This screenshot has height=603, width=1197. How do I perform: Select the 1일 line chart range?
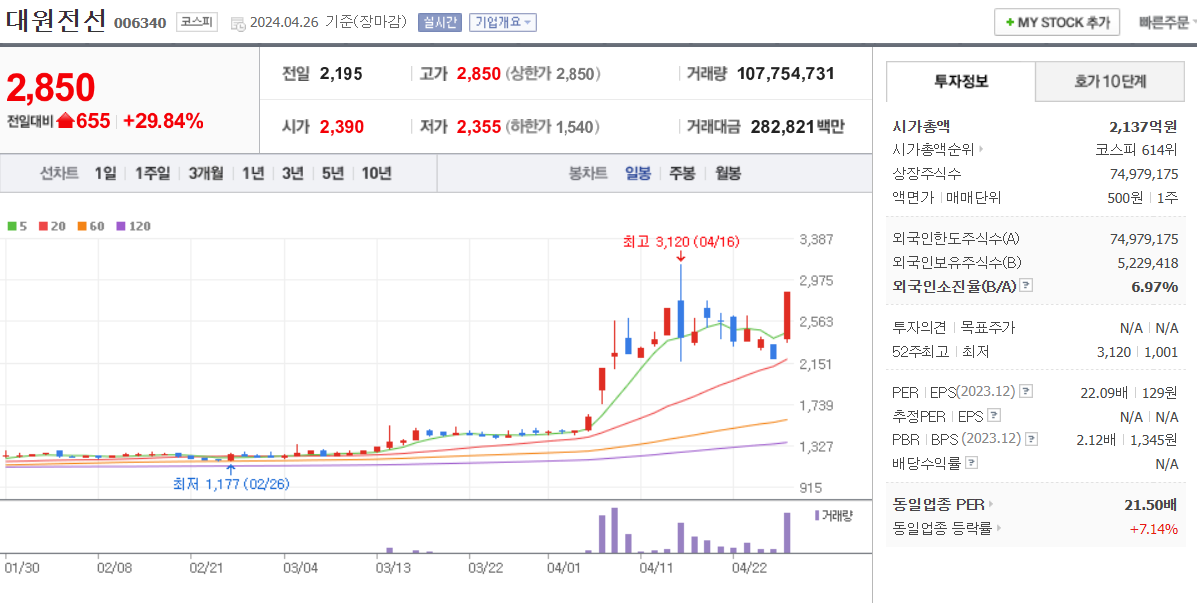coord(105,173)
